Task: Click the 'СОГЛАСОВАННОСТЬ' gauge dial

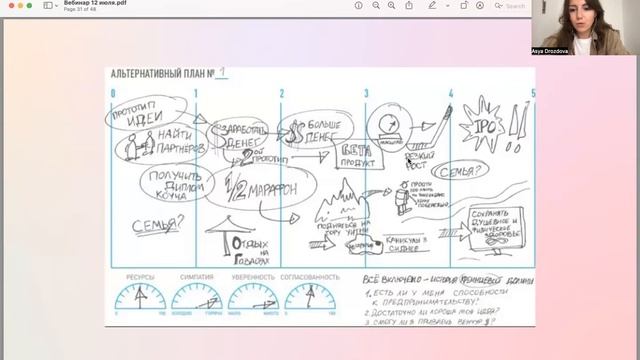Action: click(310, 296)
